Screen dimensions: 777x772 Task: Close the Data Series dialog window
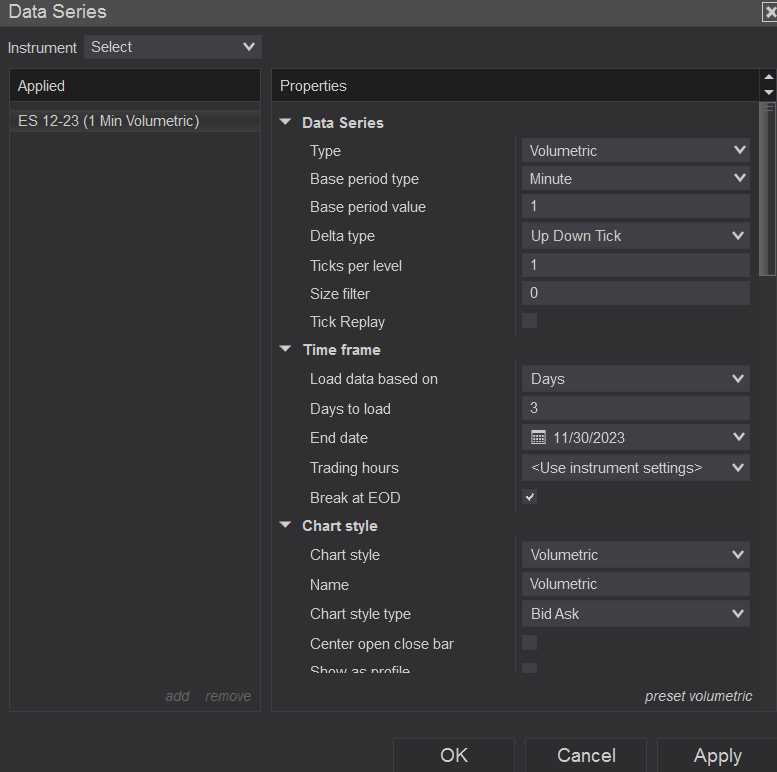pyautogui.click(x=769, y=12)
